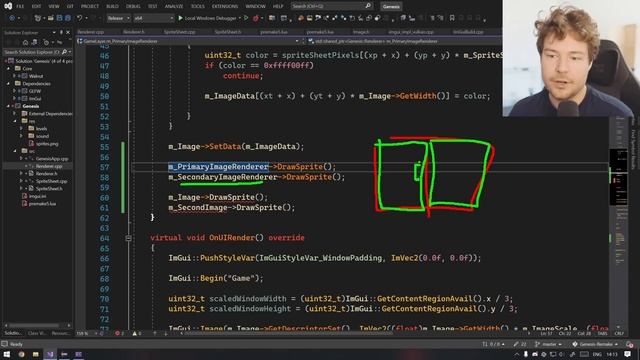Screen dimensions: 640x360
Task: Open the Release configuration dropdown
Action: (x=118, y=18)
